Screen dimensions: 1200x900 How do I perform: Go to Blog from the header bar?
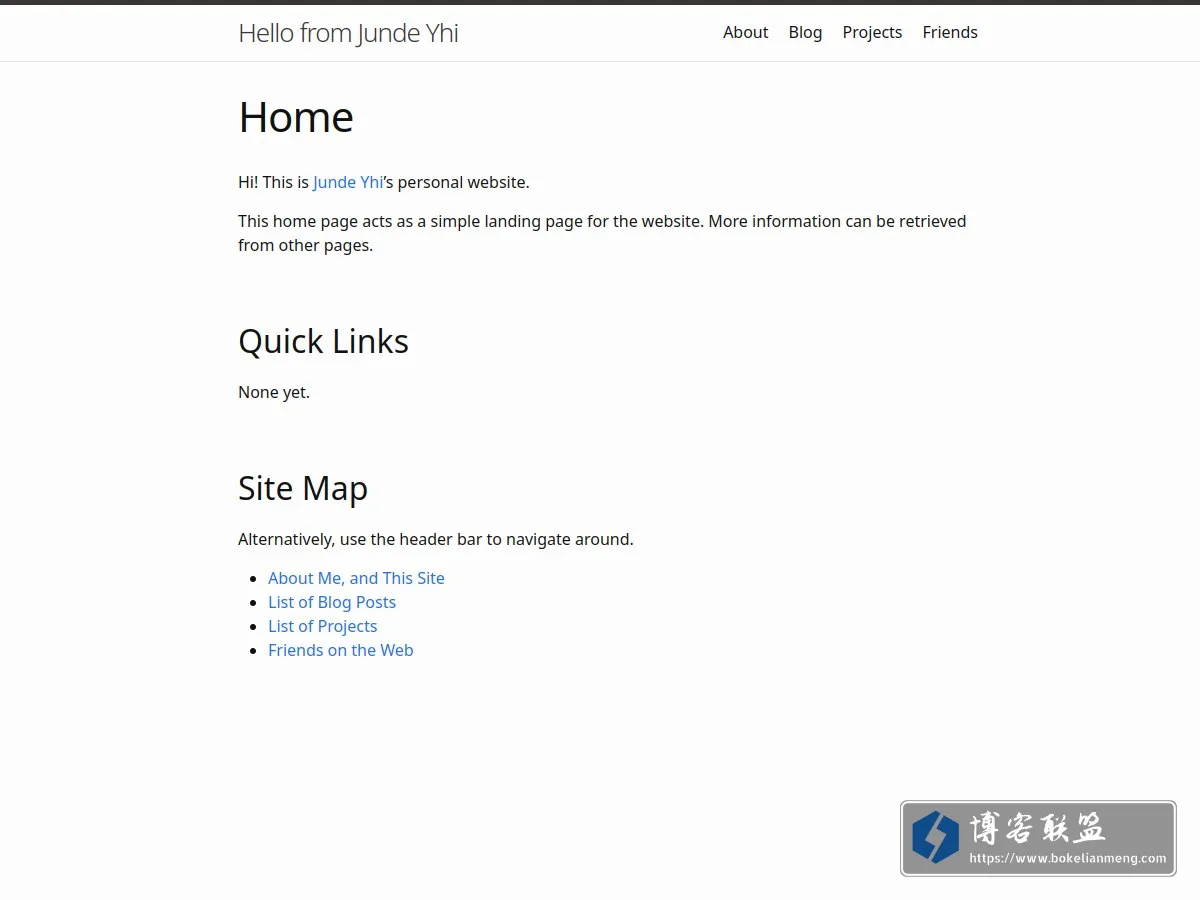tap(805, 32)
